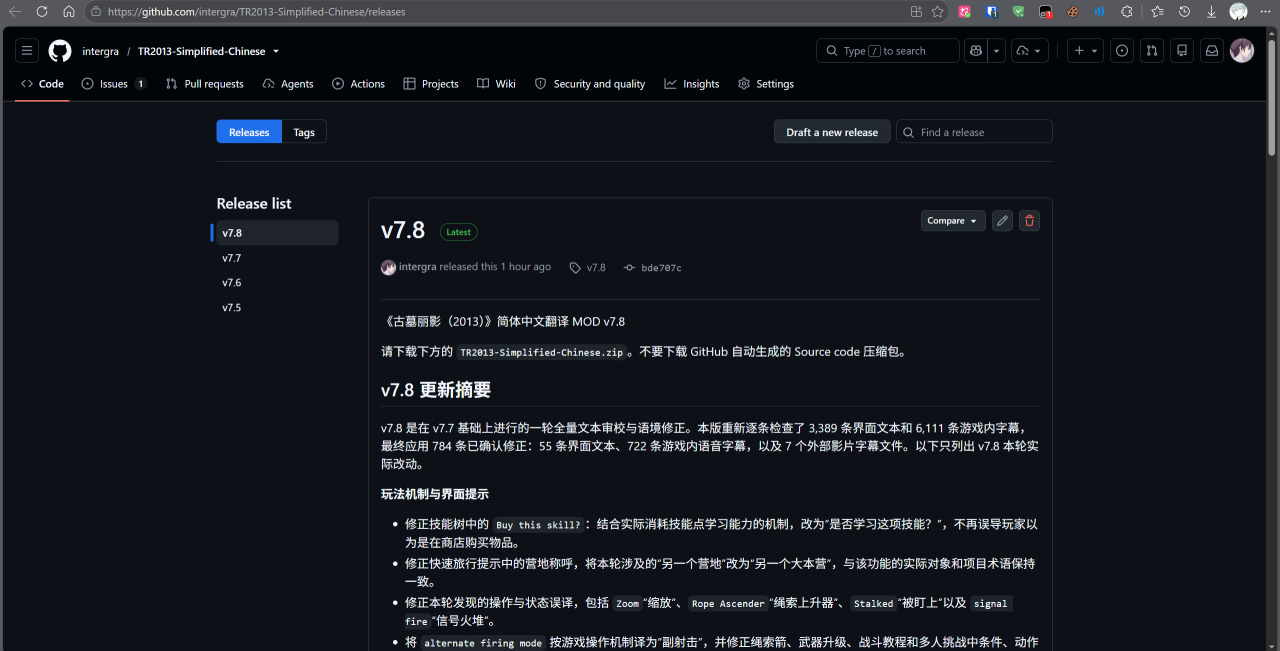Open the Create new plus dropdown
The image size is (1280, 651).
[x=1085, y=51]
